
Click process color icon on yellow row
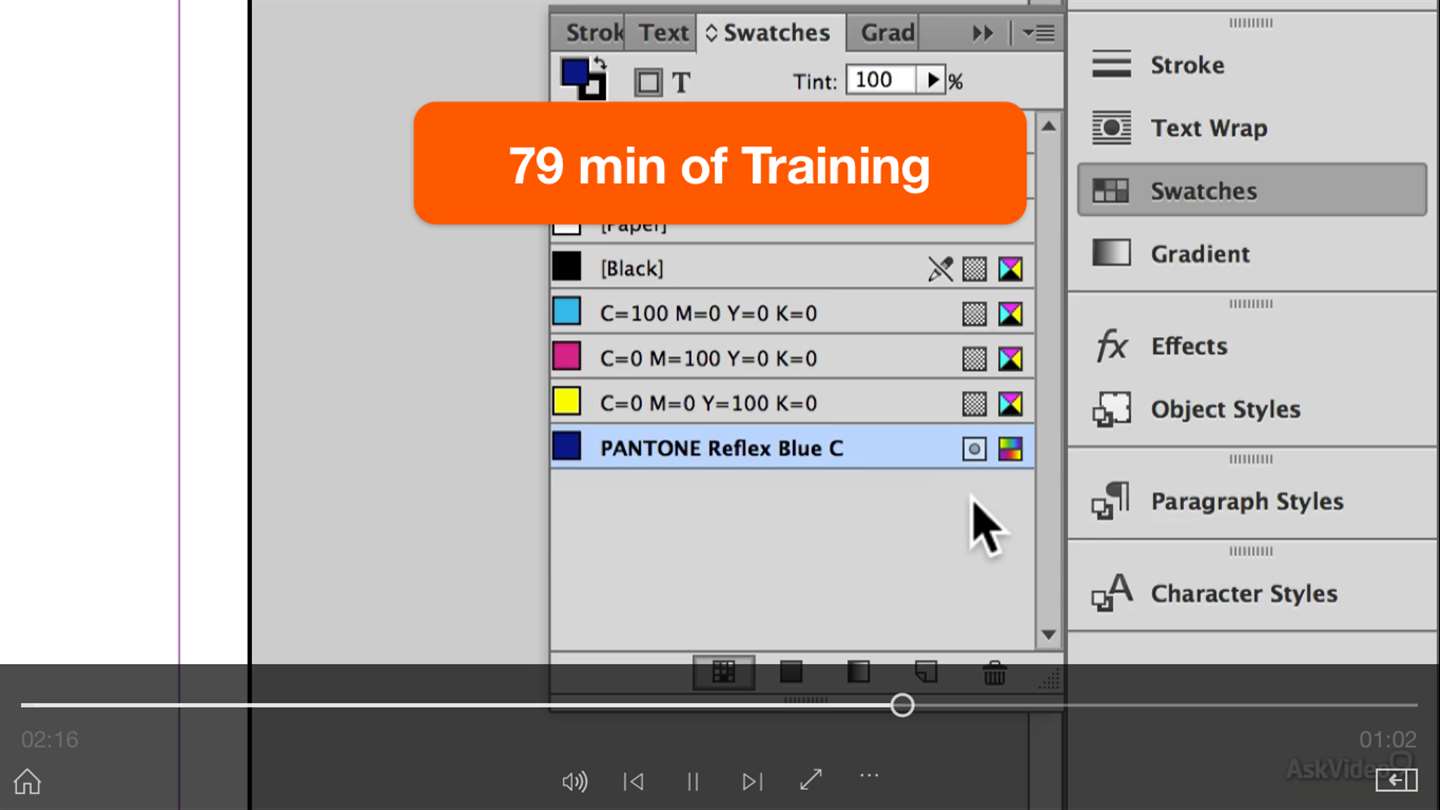[974, 404]
